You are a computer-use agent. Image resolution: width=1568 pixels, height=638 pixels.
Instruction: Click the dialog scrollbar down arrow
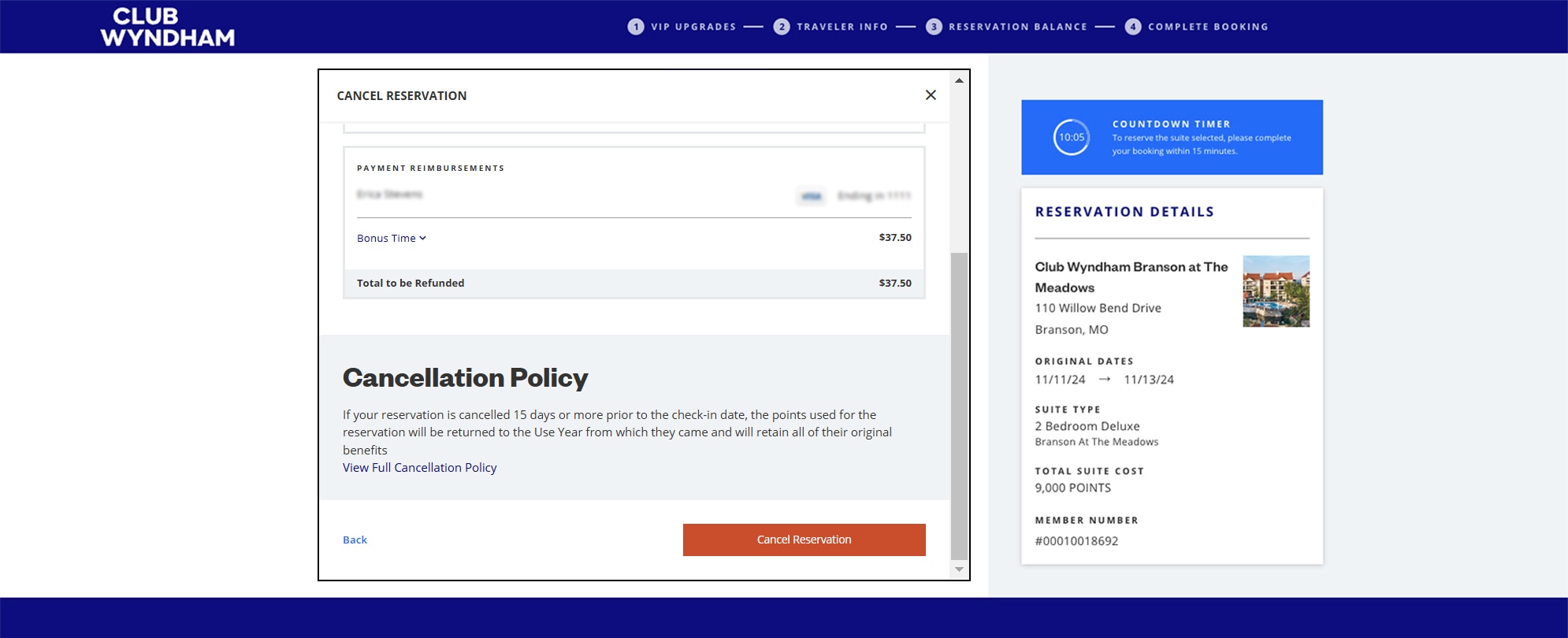pyautogui.click(x=959, y=569)
